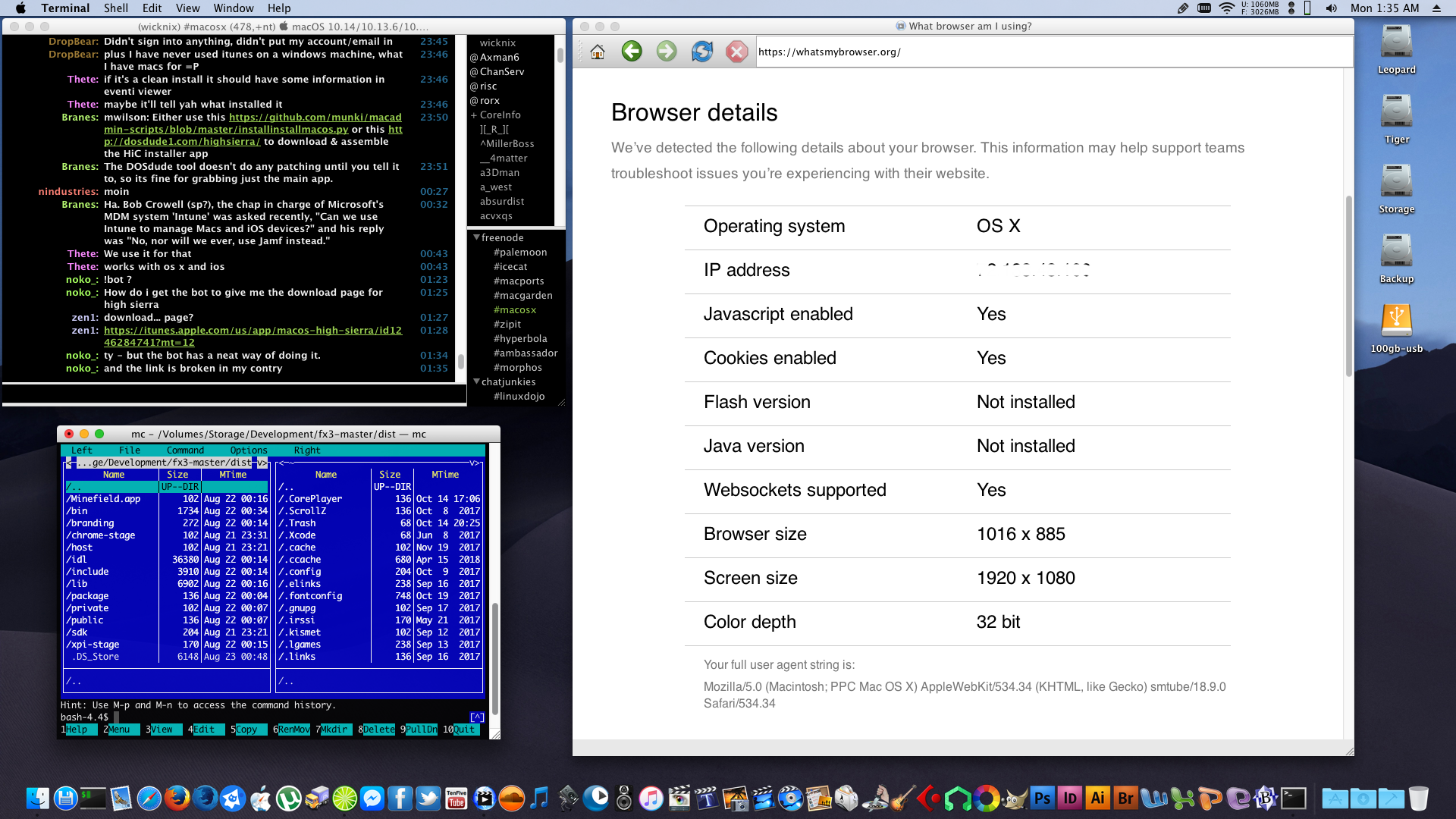Open BBEdit from the dock
Viewport: 1456px width, 819px height.
pyautogui.click(x=1266, y=798)
